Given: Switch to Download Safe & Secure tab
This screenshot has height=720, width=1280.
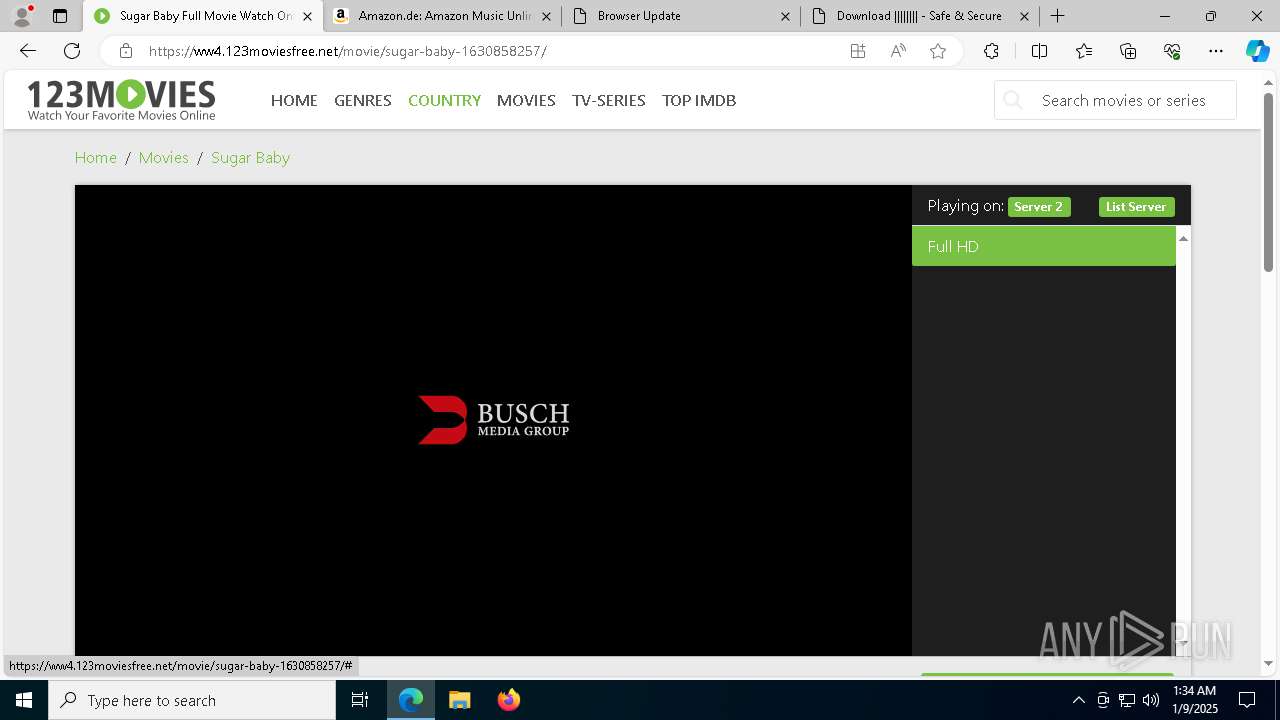Looking at the screenshot, I should (921, 16).
